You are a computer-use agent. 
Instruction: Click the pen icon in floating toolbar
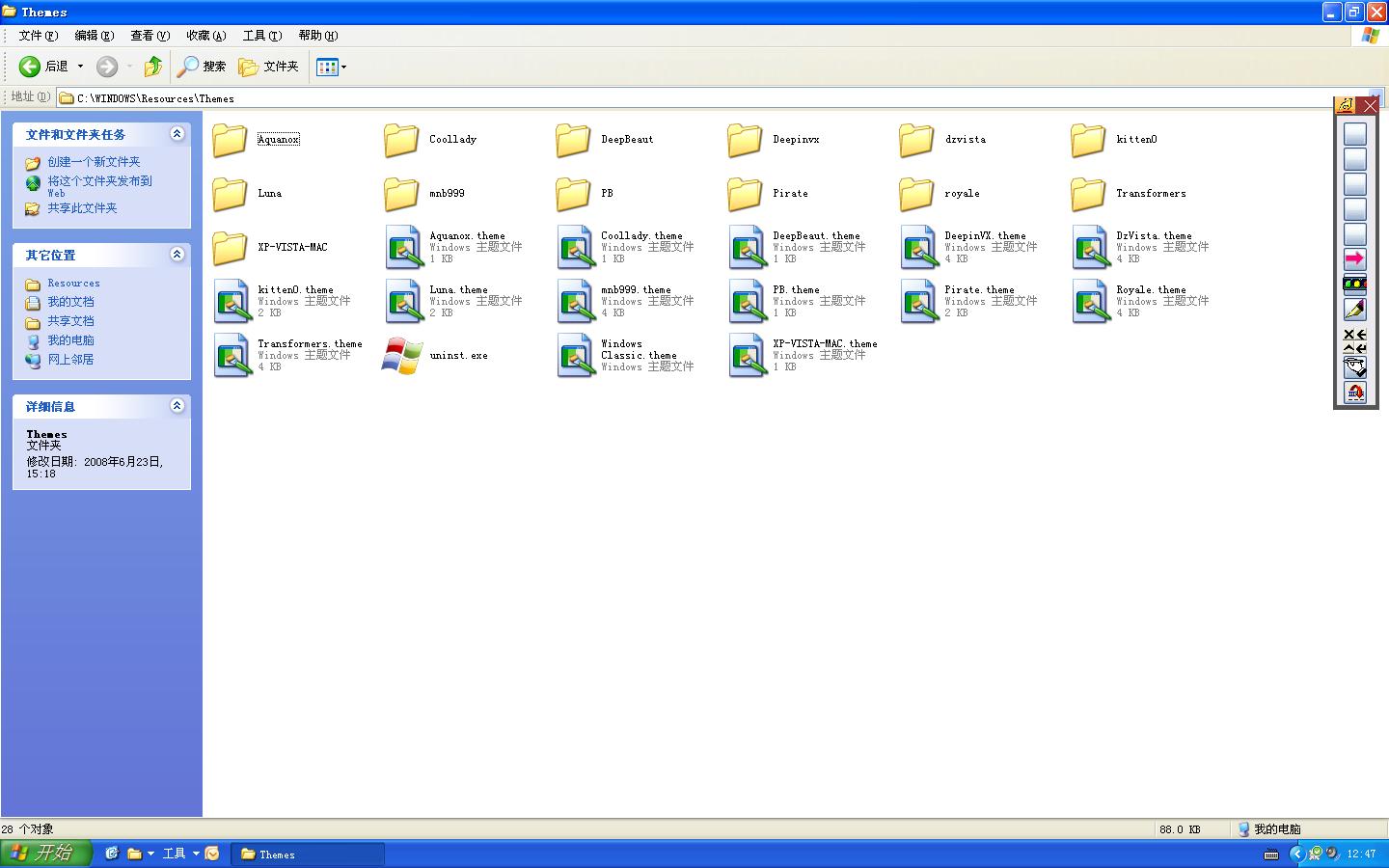(1354, 309)
